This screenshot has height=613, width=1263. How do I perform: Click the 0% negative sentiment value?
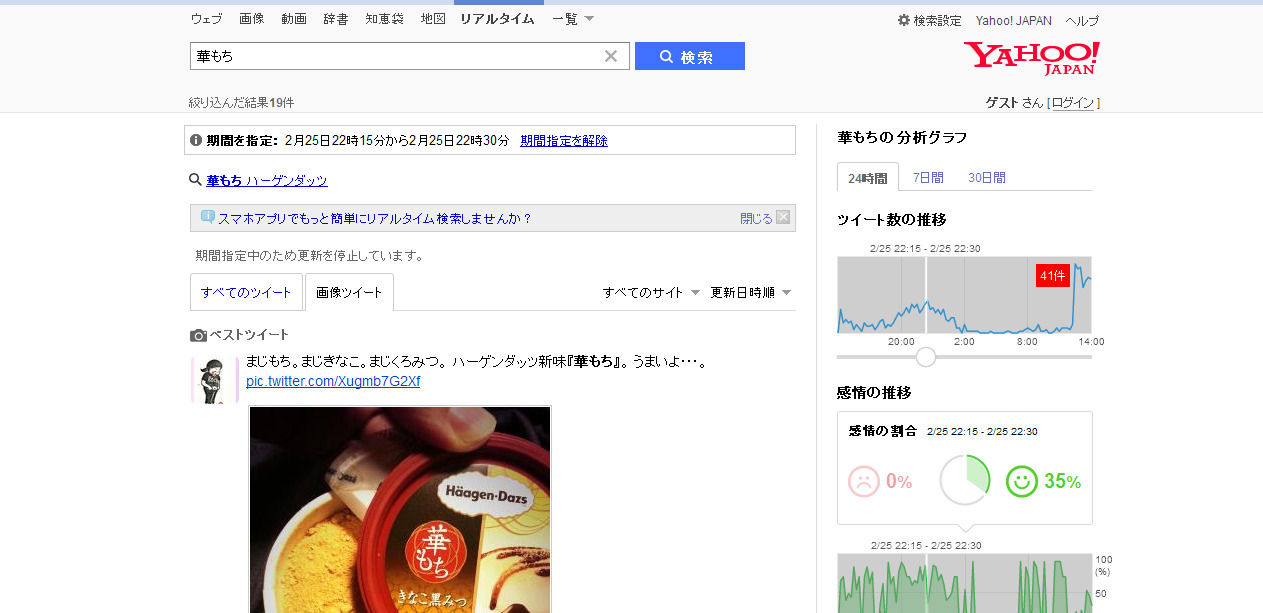(899, 481)
